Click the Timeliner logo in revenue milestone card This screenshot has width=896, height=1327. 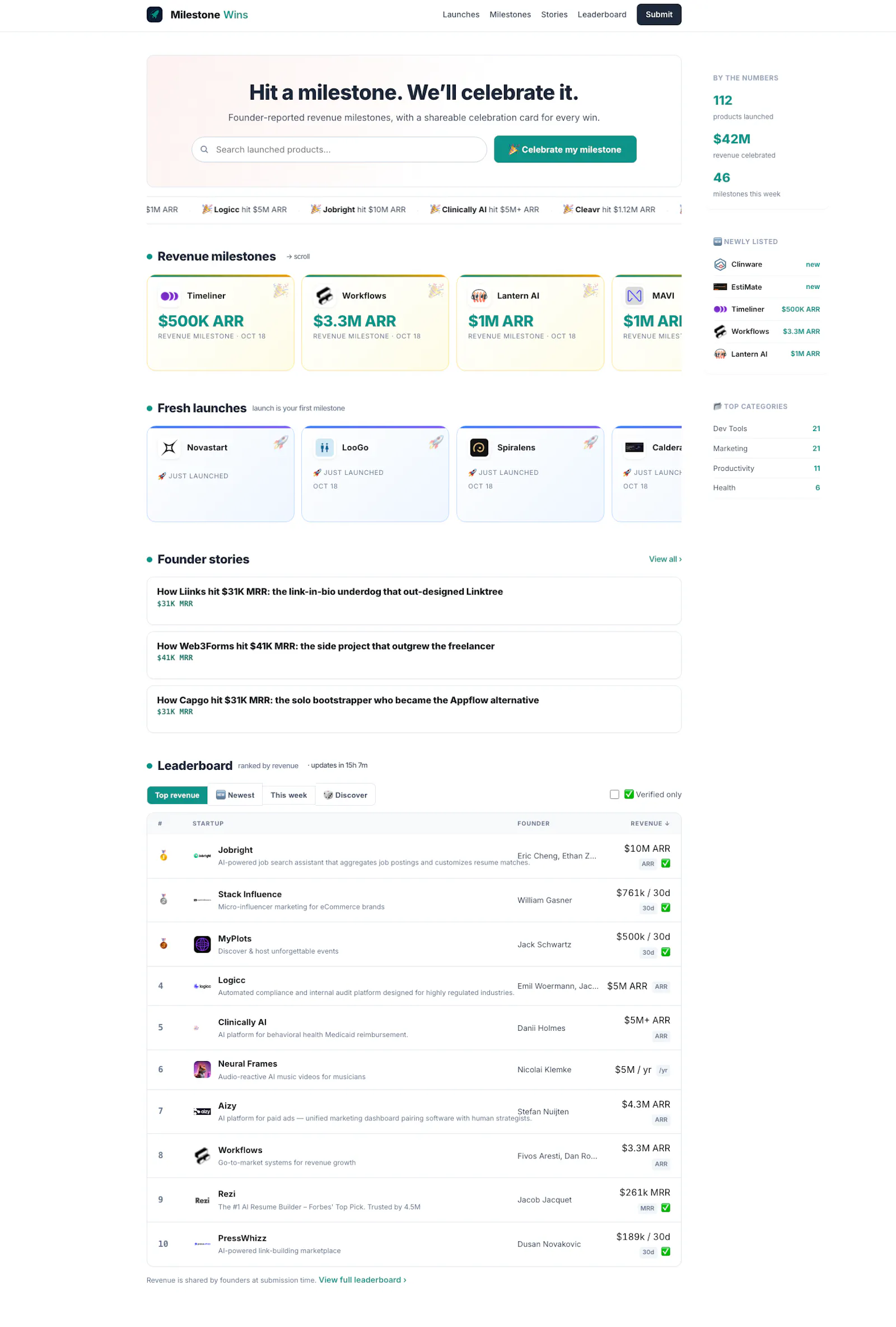point(169,296)
